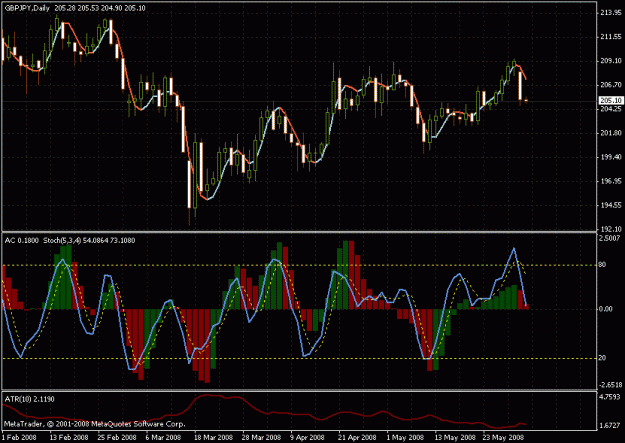Select the 18 Mar 2008 date label

pos(213,438)
